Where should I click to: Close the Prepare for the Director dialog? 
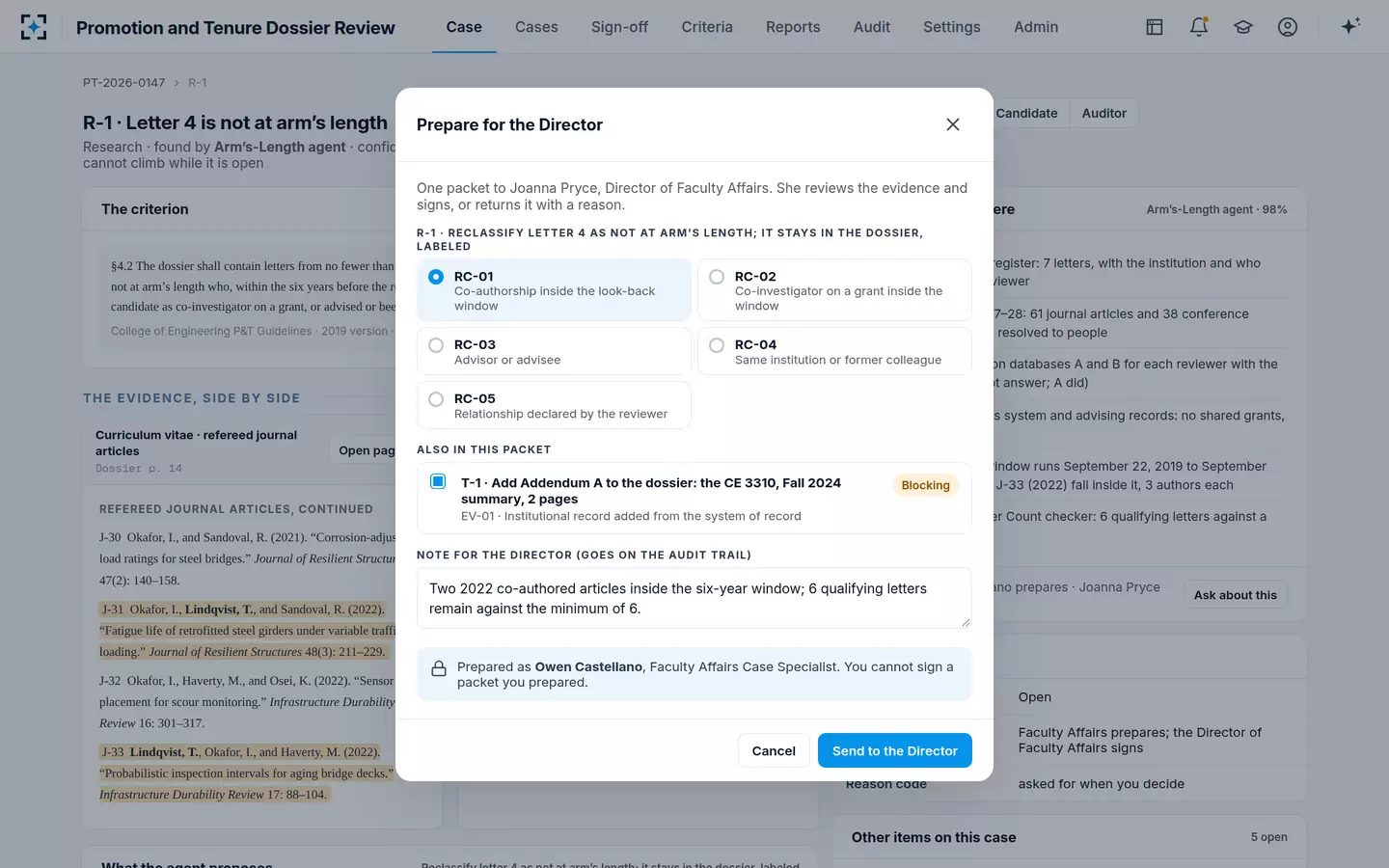click(x=953, y=124)
